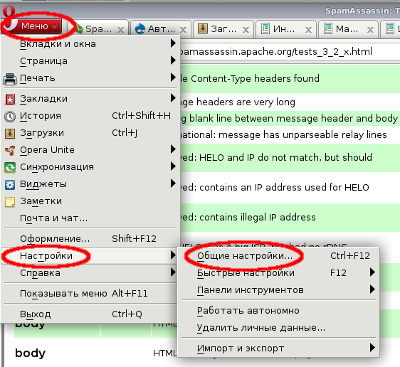
Task: Choose Работать автономно entry
Action: (278, 310)
